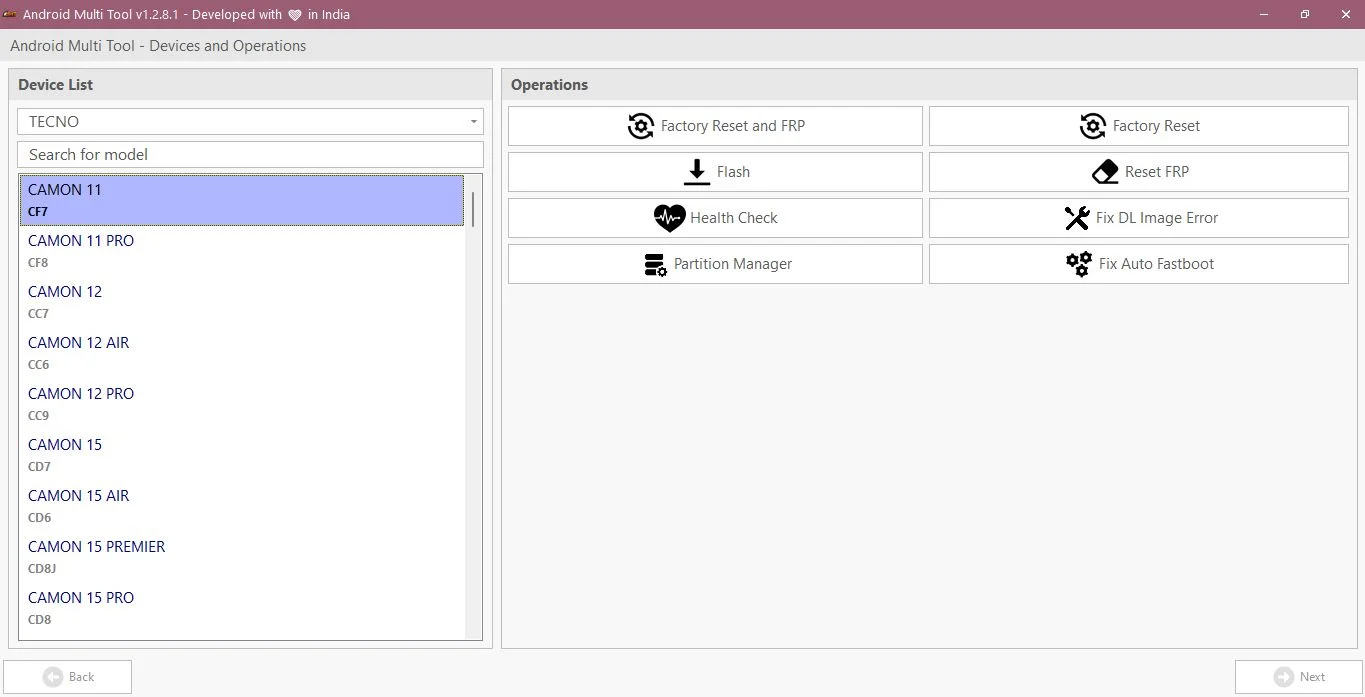Click the CC7 model code
Image resolution: width=1365 pixels, height=697 pixels.
tap(38, 314)
